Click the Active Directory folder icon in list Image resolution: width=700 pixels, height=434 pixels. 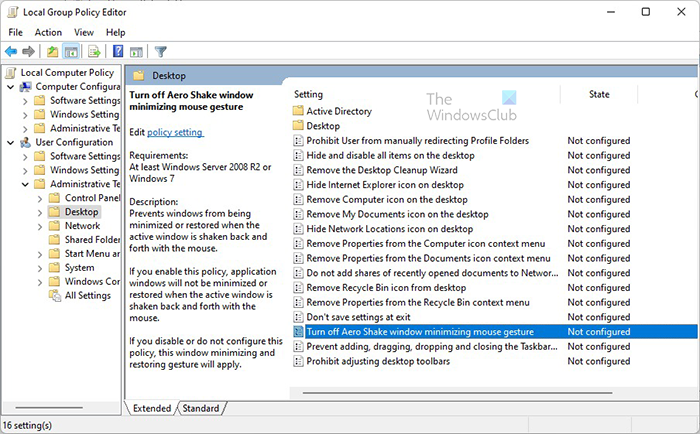pyautogui.click(x=298, y=111)
